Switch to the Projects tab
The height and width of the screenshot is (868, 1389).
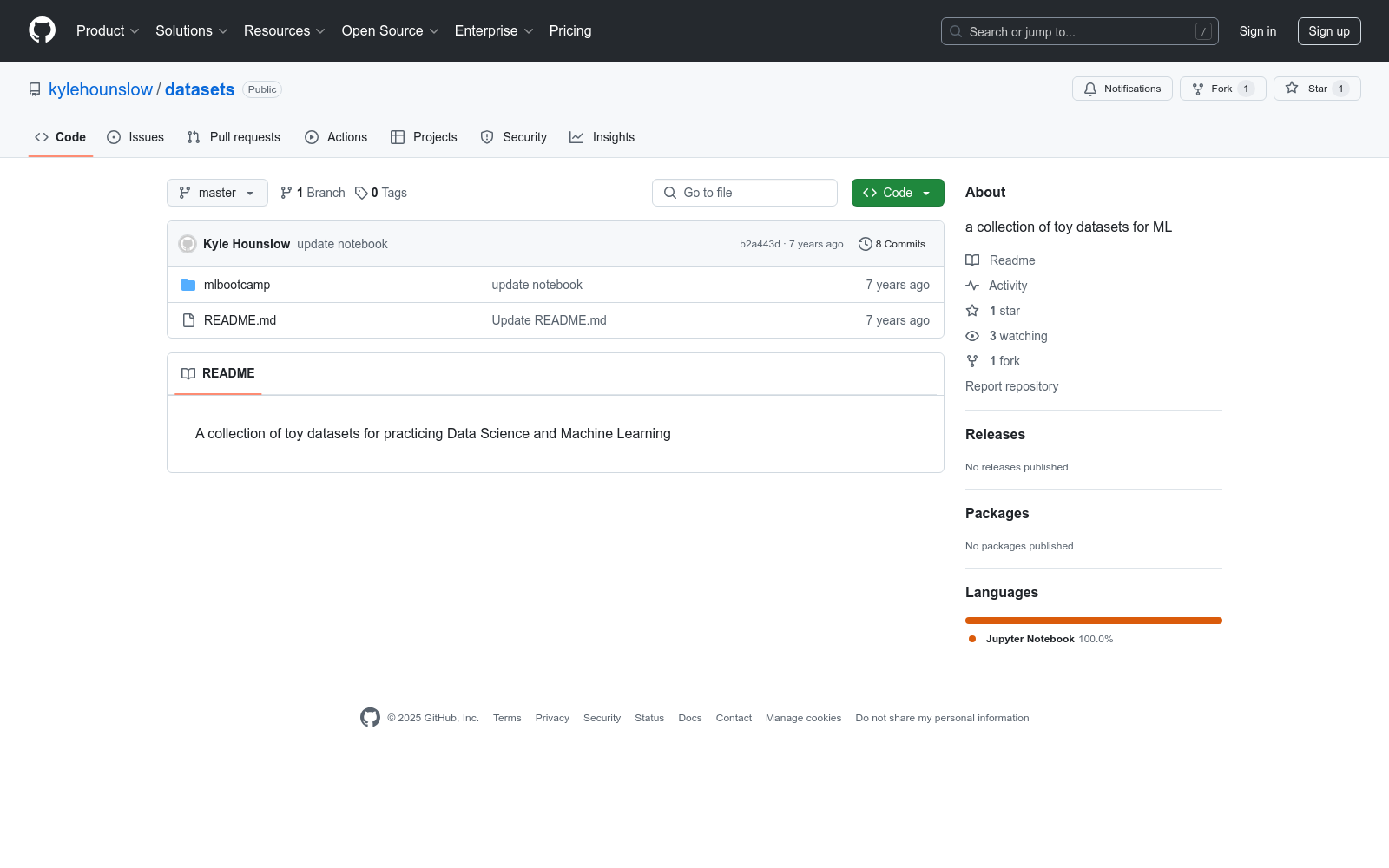[424, 137]
